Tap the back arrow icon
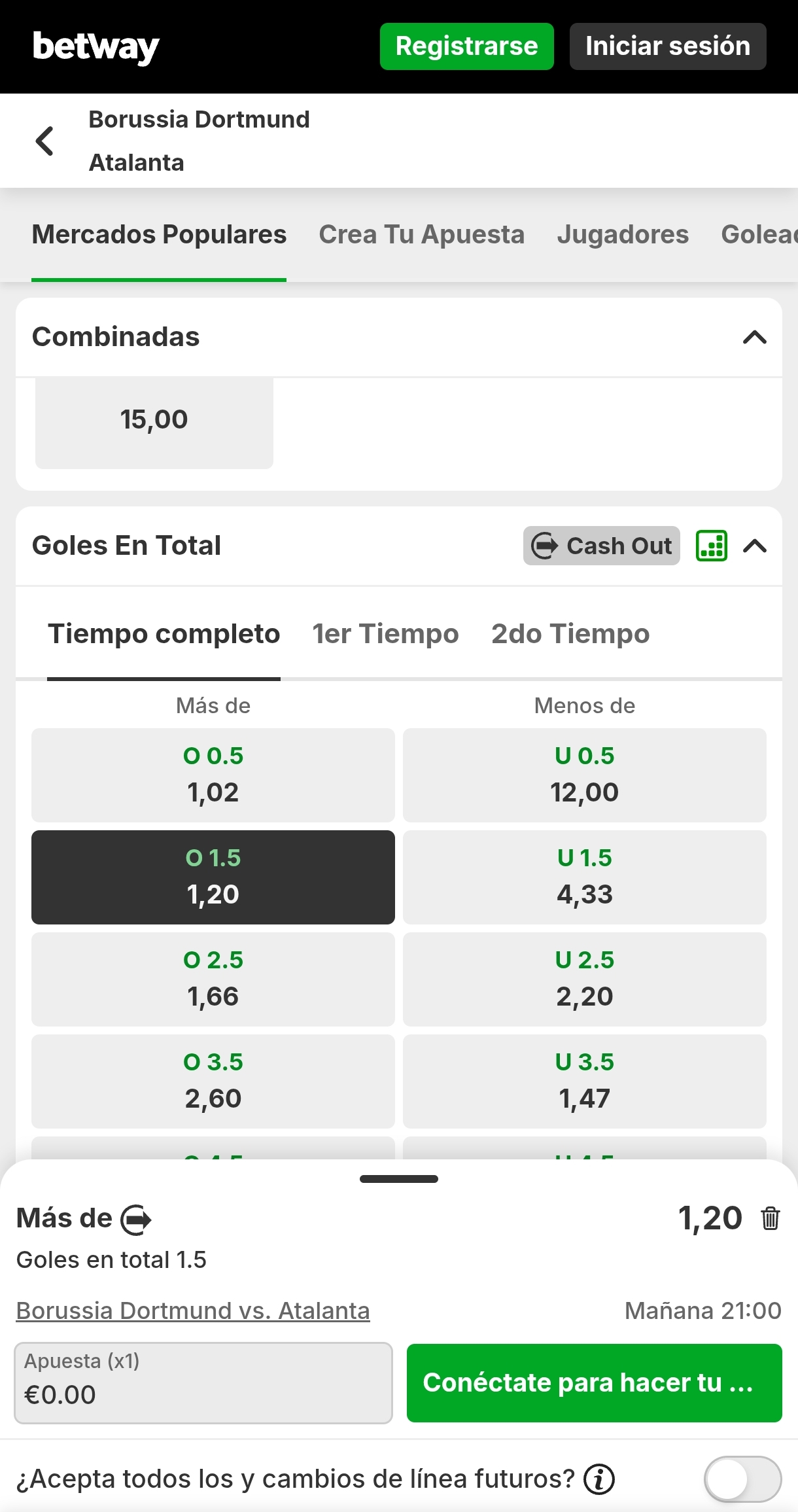 point(44,141)
